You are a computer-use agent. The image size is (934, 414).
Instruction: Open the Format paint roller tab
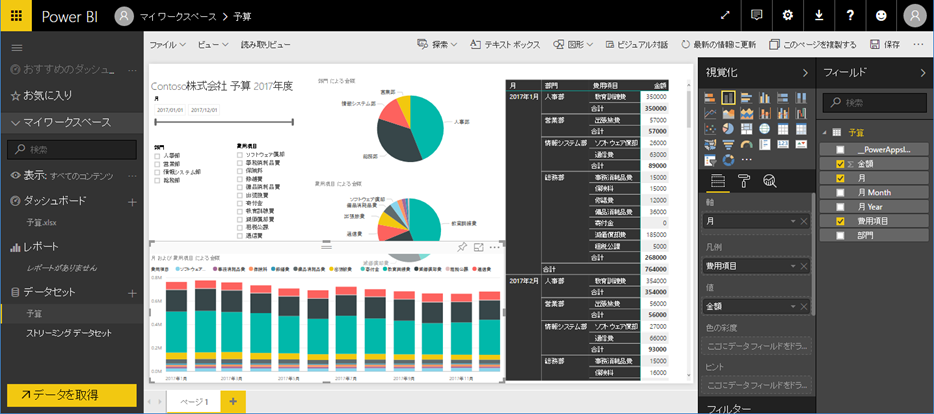(x=743, y=180)
